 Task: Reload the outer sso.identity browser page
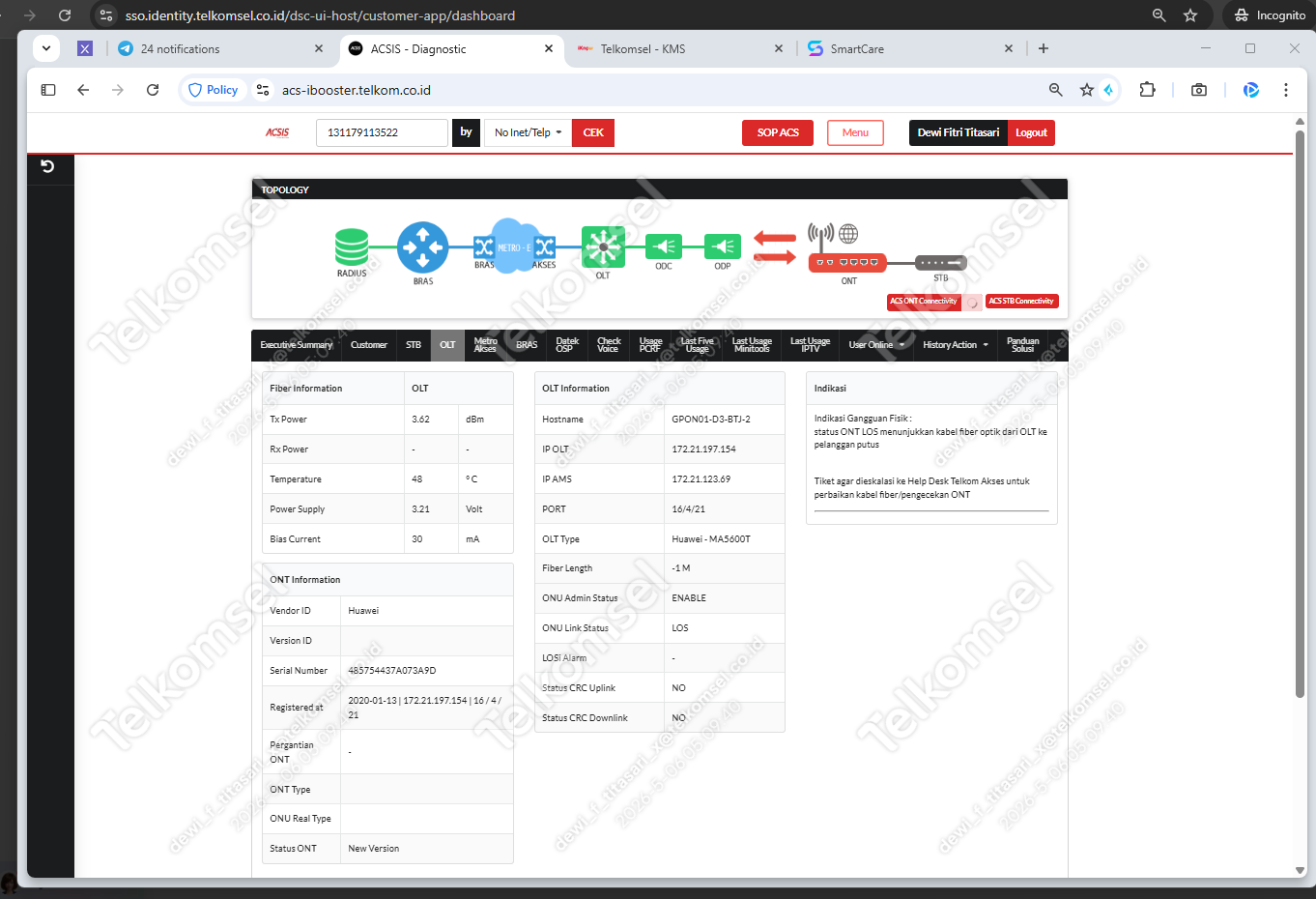pos(65,15)
